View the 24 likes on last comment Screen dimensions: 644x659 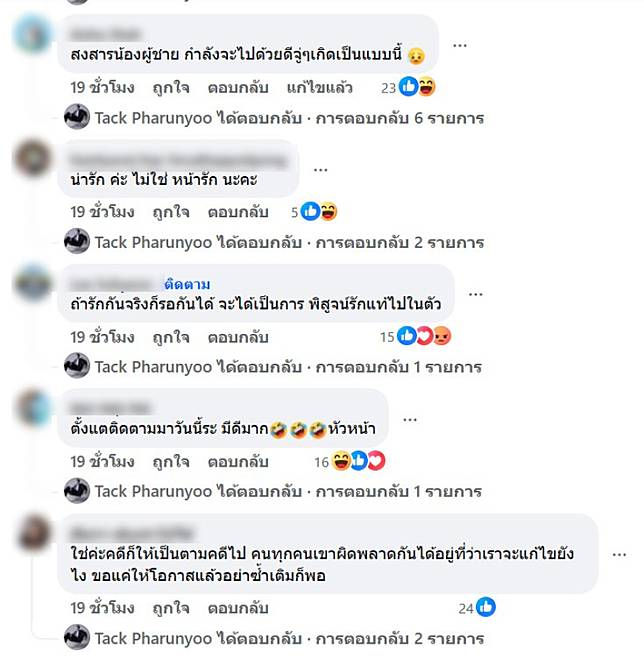[477, 608]
